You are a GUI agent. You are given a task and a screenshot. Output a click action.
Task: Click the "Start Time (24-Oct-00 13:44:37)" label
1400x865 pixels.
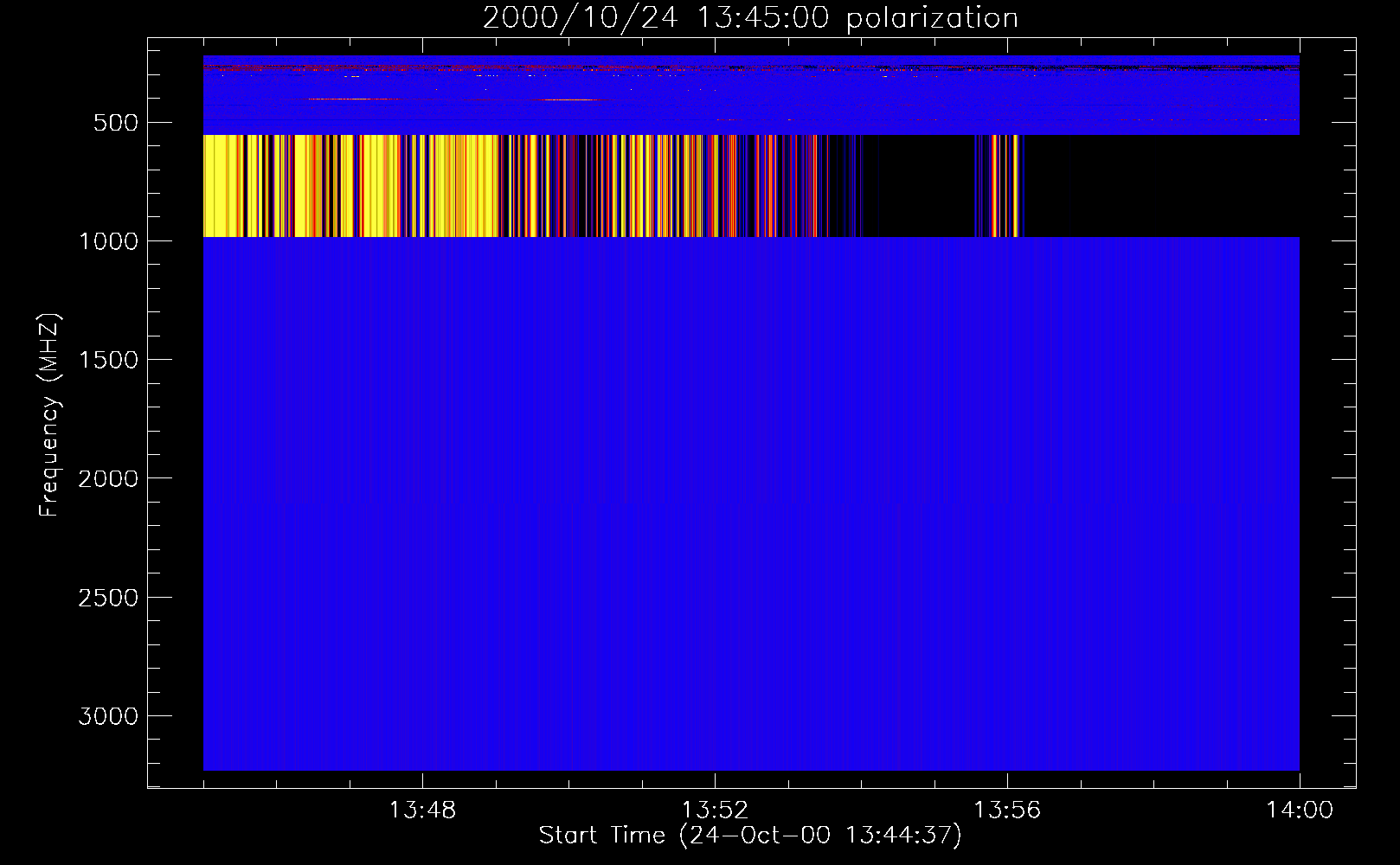click(750, 835)
